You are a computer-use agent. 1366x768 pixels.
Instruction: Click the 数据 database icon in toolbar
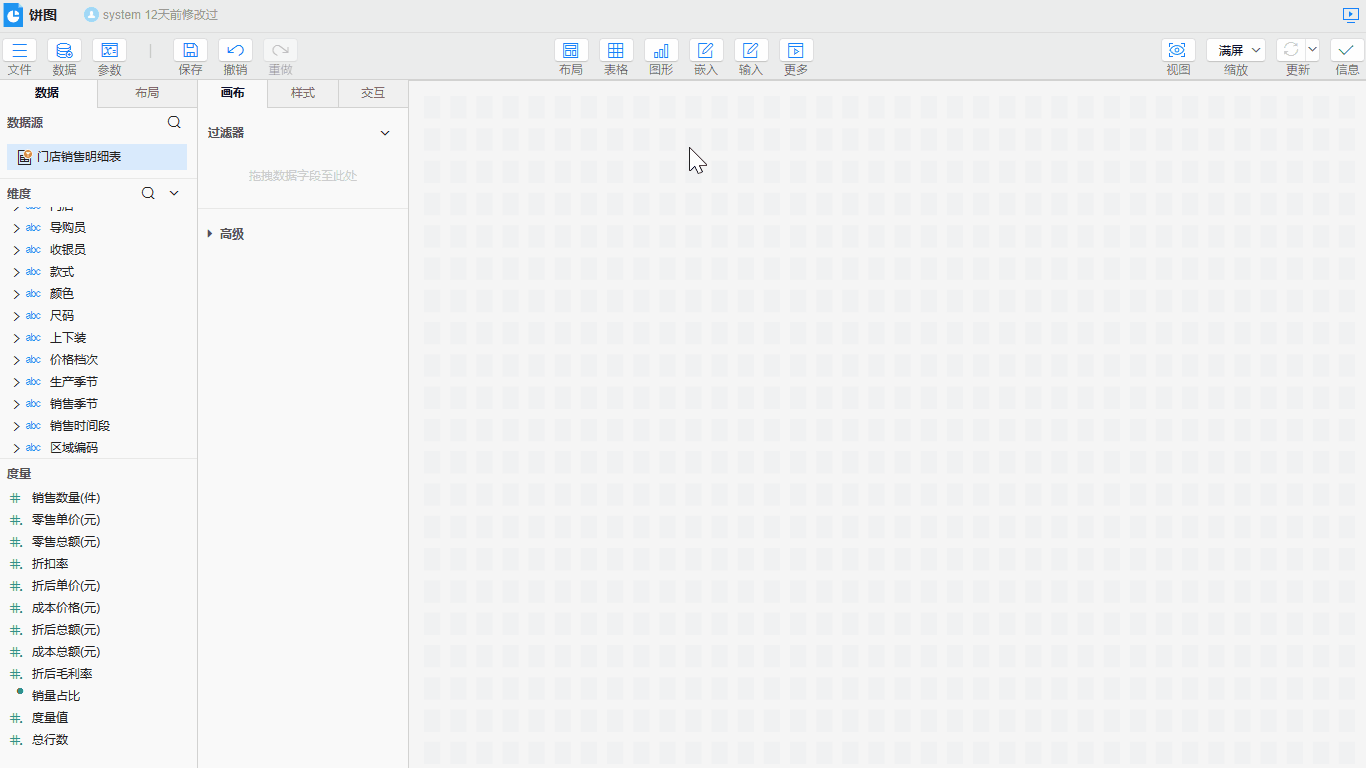point(64,50)
